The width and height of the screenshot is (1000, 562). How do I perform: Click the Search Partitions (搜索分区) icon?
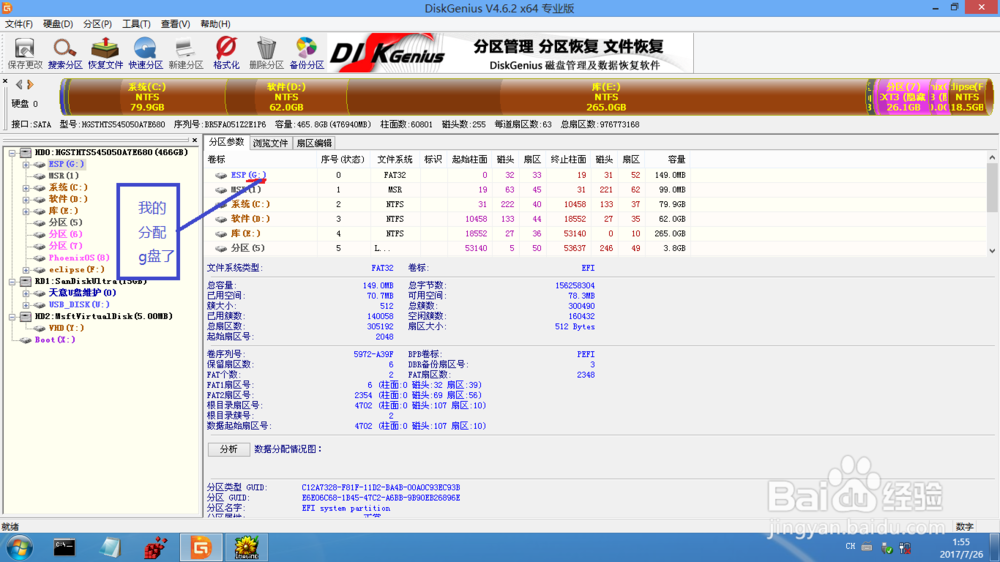pyautogui.click(x=65, y=53)
